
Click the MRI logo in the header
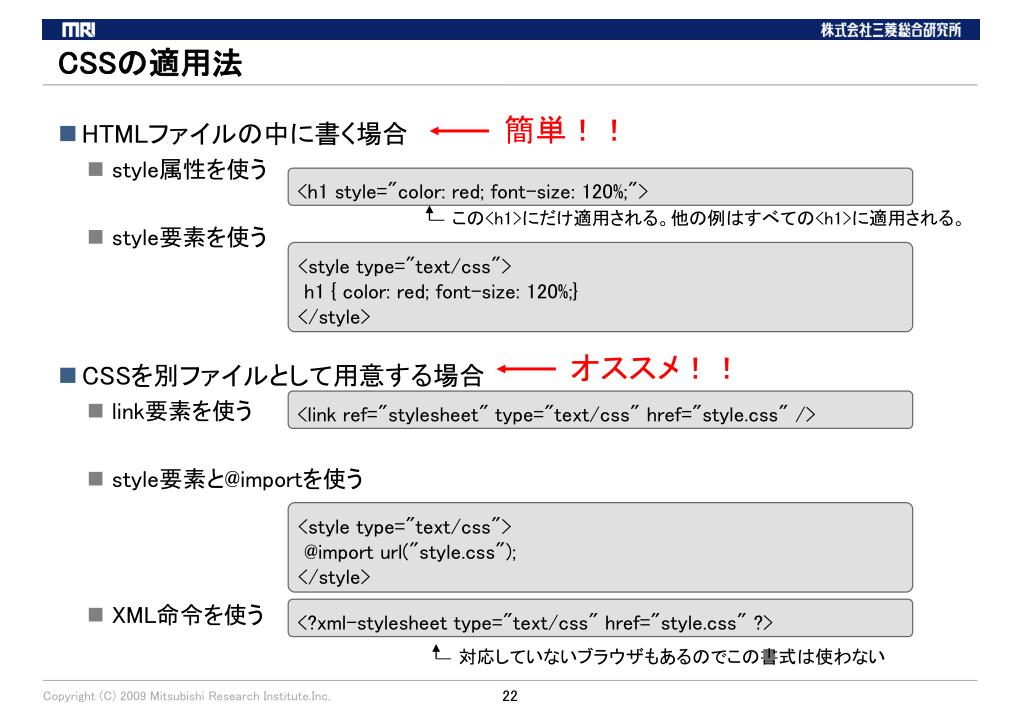[78, 30]
